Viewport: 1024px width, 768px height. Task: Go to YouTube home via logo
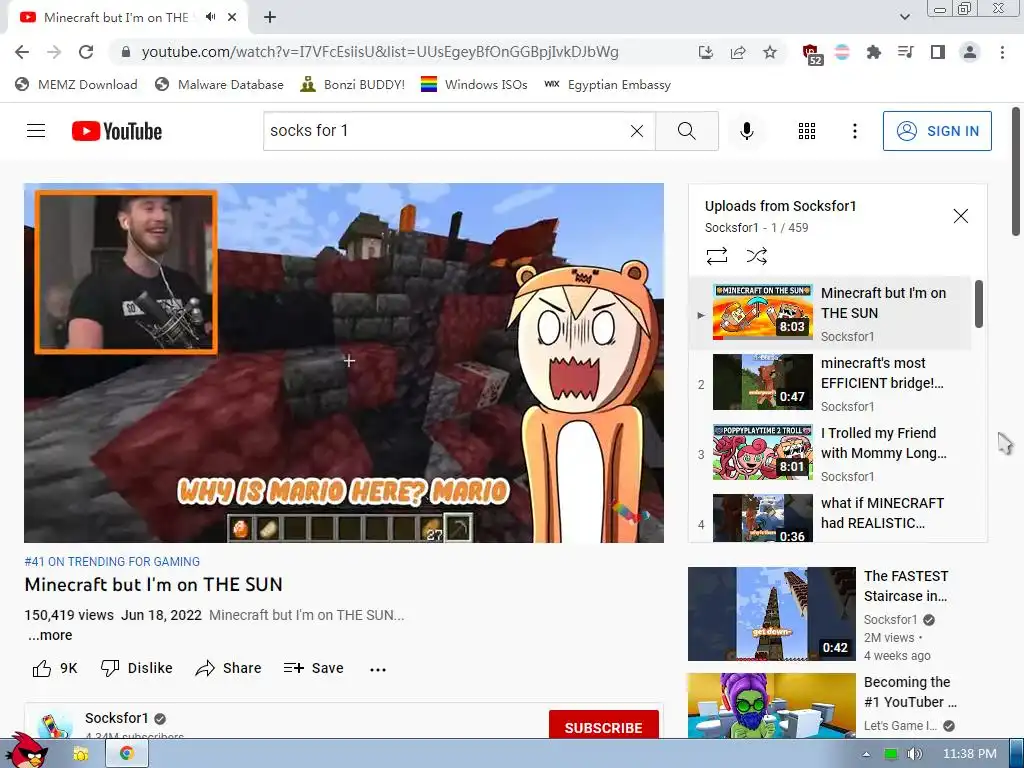click(117, 131)
